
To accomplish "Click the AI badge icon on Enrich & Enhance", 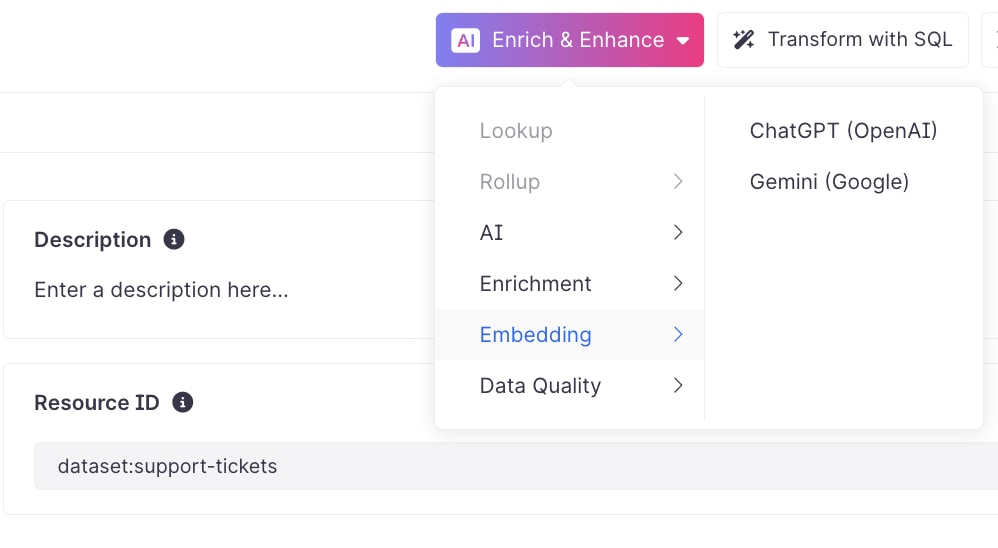I will pyautogui.click(x=465, y=41).
